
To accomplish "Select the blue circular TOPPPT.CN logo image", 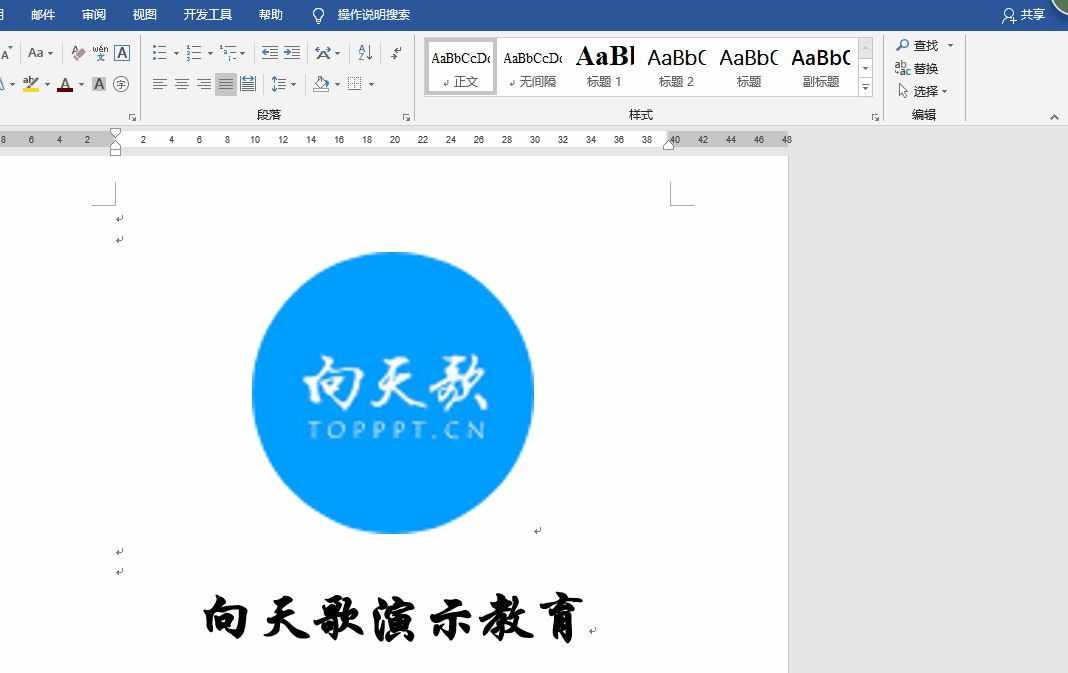I will 393,392.
